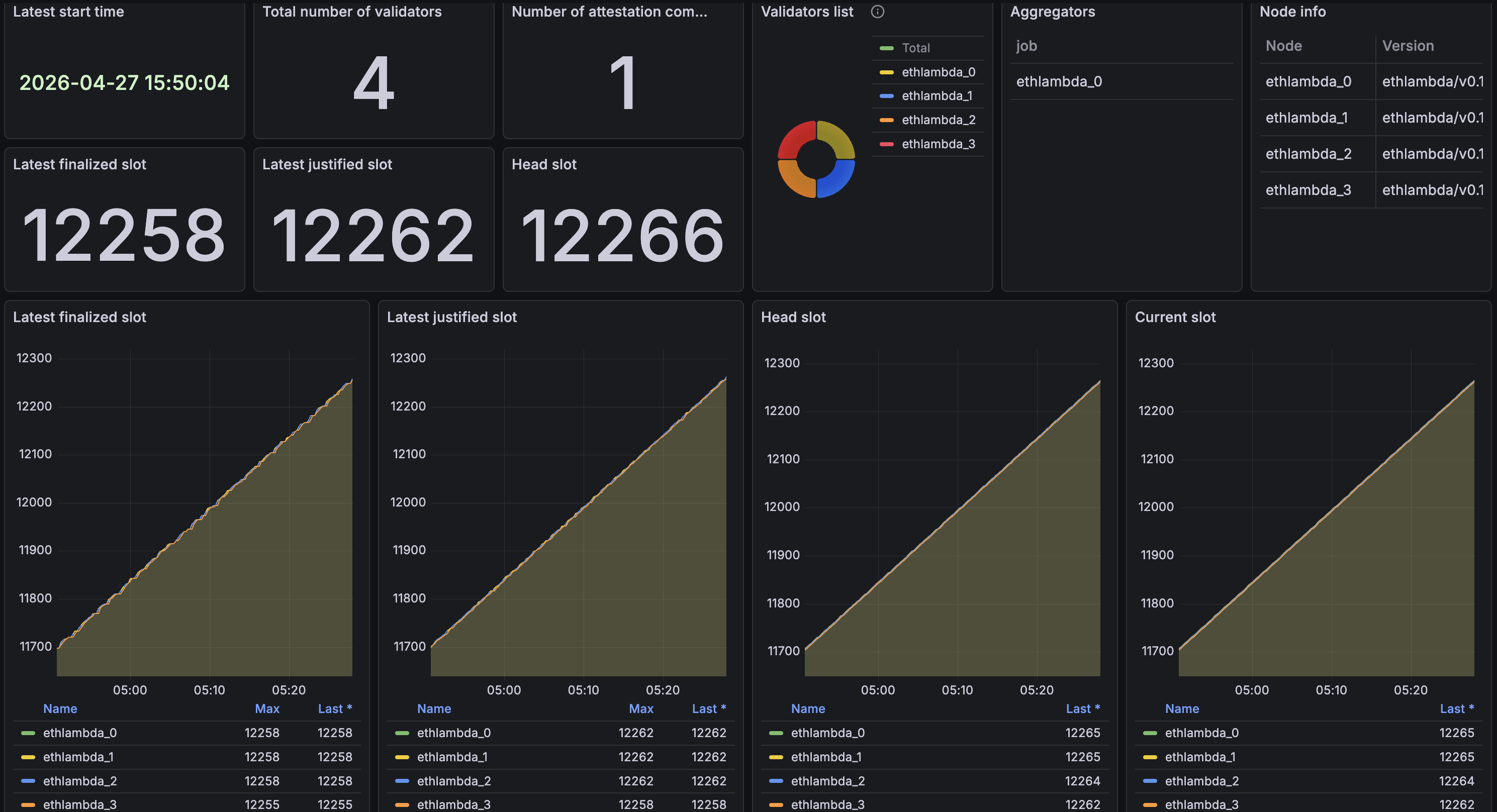Image resolution: width=1497 pixels, height=812 pixels.
Task: Click the Validators list info icon
Action: click(x=878, y=12)
